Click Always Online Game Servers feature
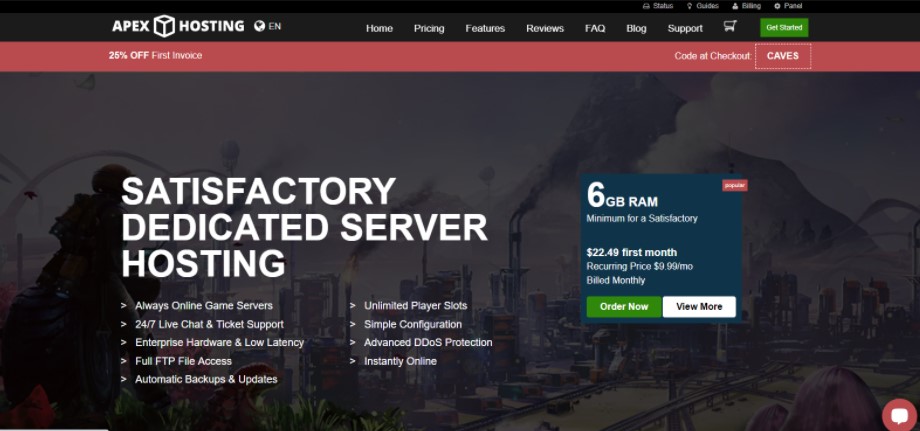This screenshot has width=920, height=431. (x=204, y=306)
